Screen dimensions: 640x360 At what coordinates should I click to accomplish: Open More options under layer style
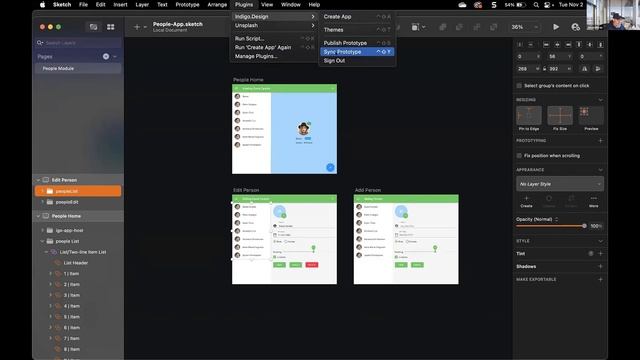[x=593, y=201]
